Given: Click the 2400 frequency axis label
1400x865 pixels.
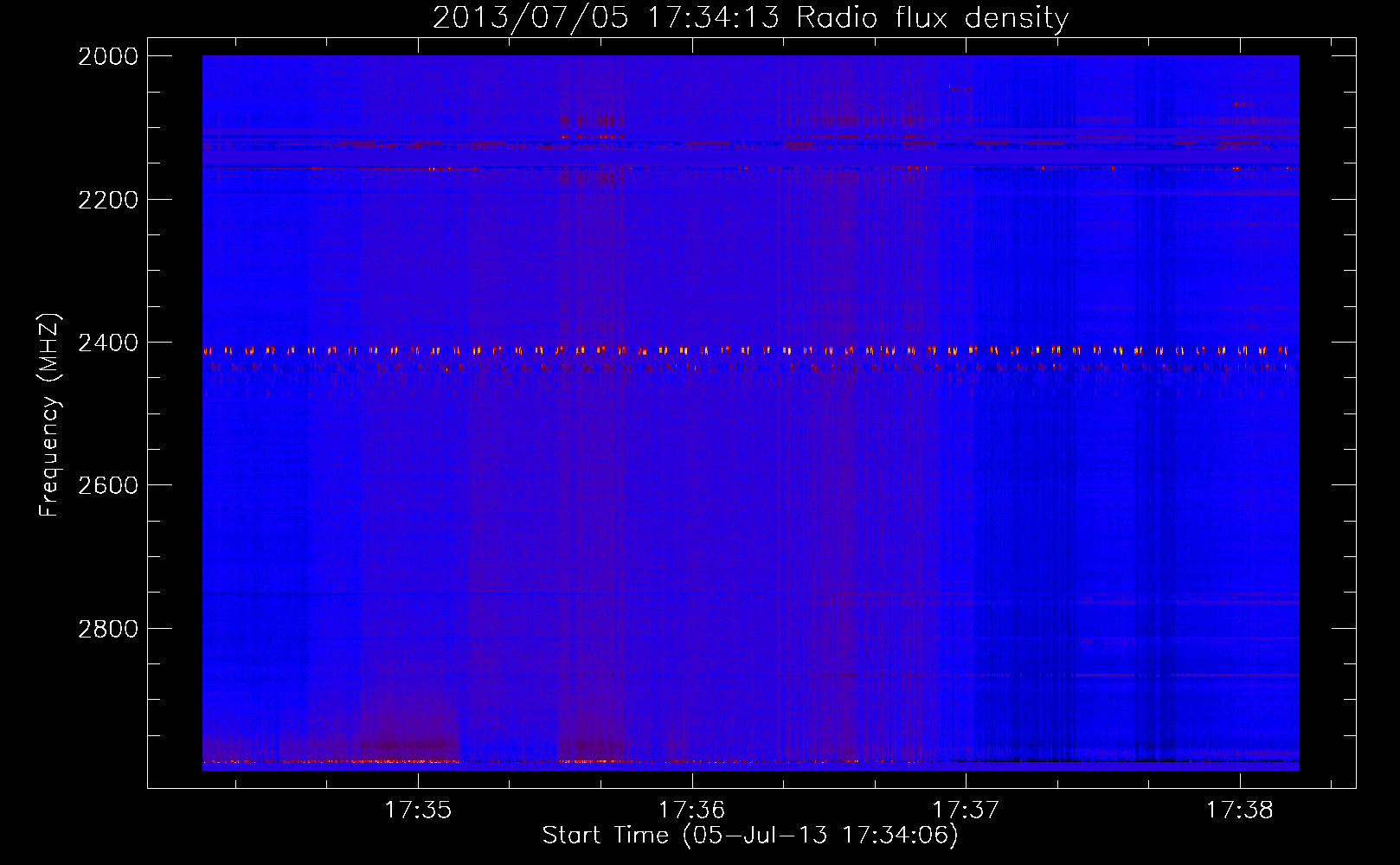Looking at the screenshot, I should pyautogui.click(x=107, y=343).
